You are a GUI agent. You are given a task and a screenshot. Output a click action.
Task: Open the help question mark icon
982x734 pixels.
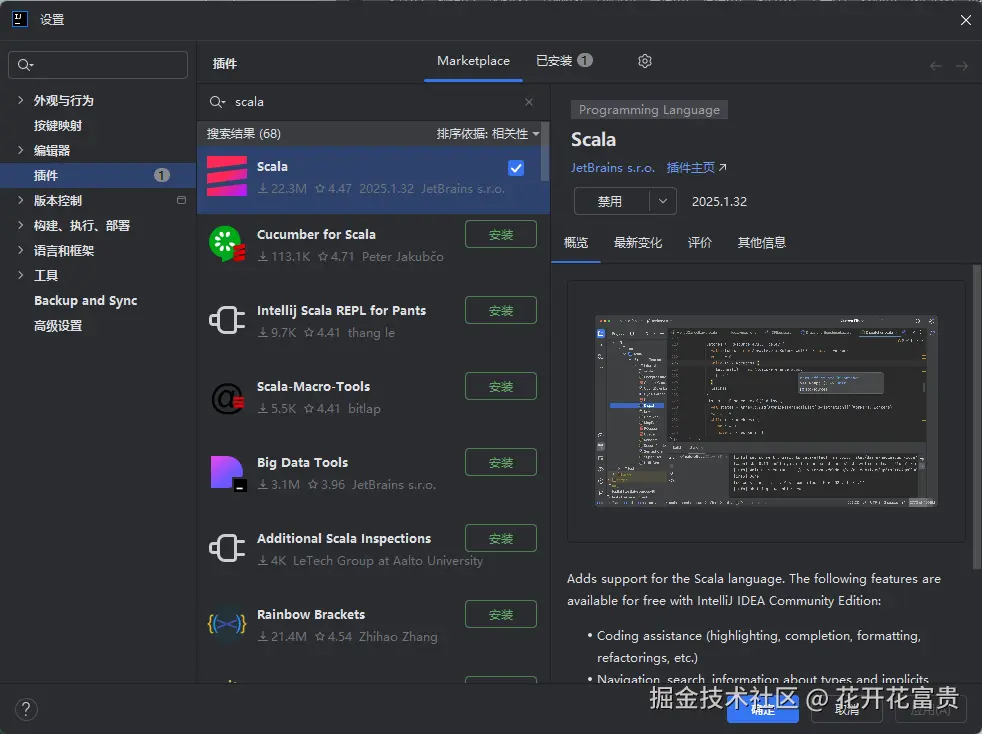pos(26,709)
